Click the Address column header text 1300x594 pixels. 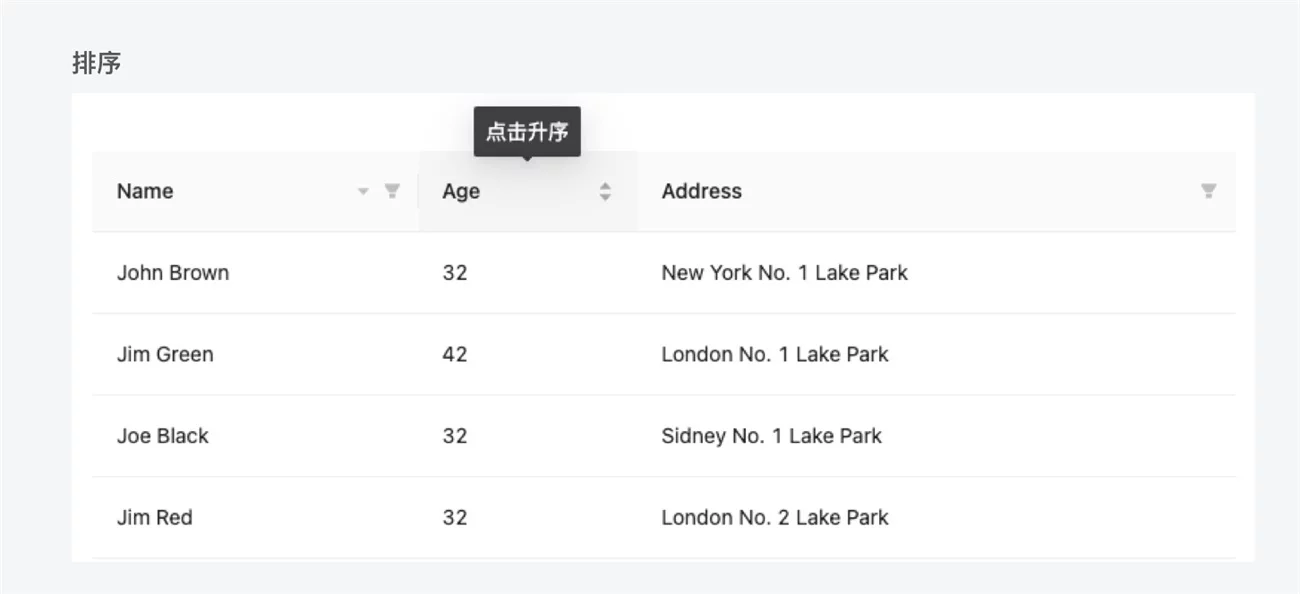(x=701, y=191)
